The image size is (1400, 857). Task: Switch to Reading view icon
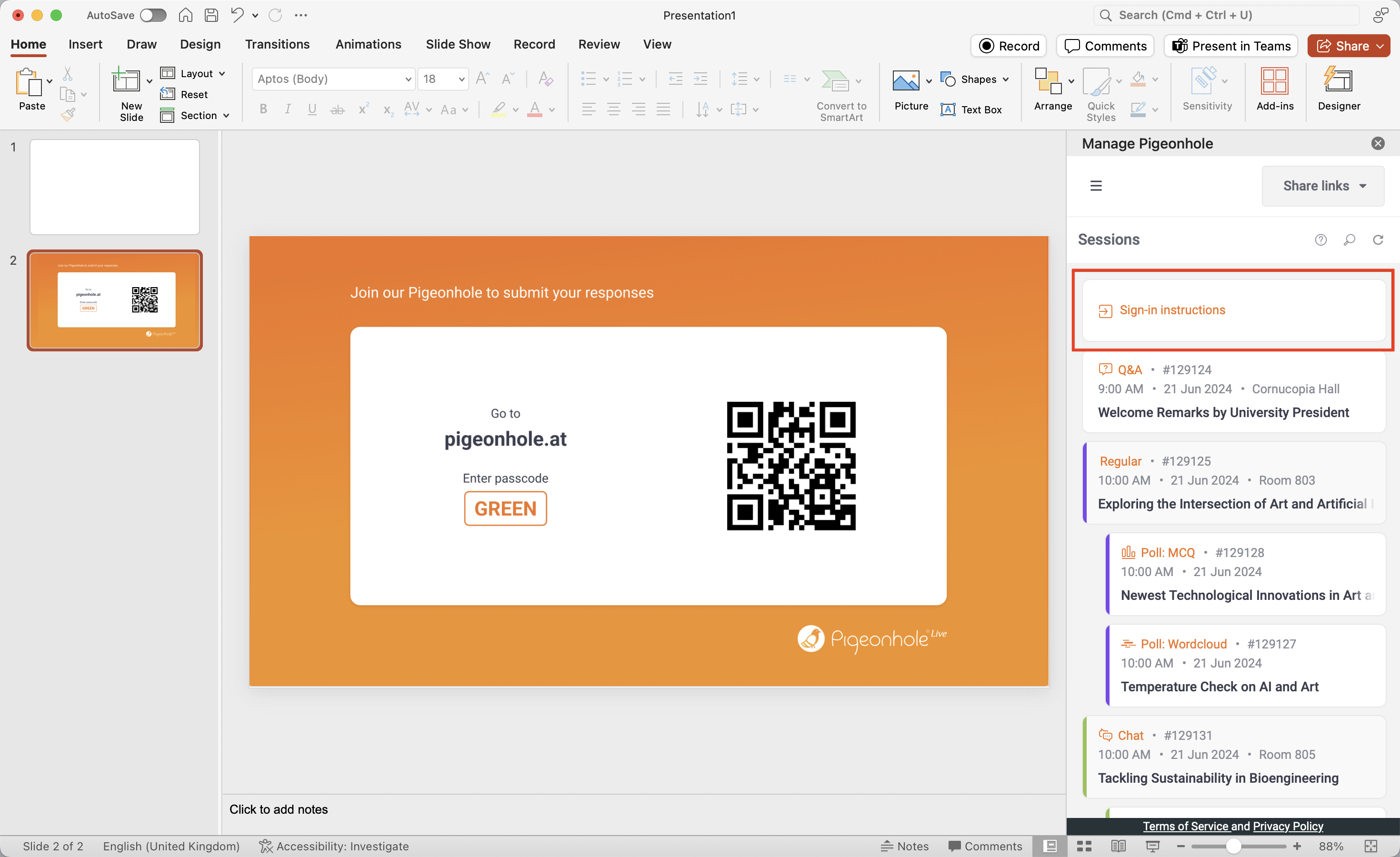click(x=1118, y=846)
